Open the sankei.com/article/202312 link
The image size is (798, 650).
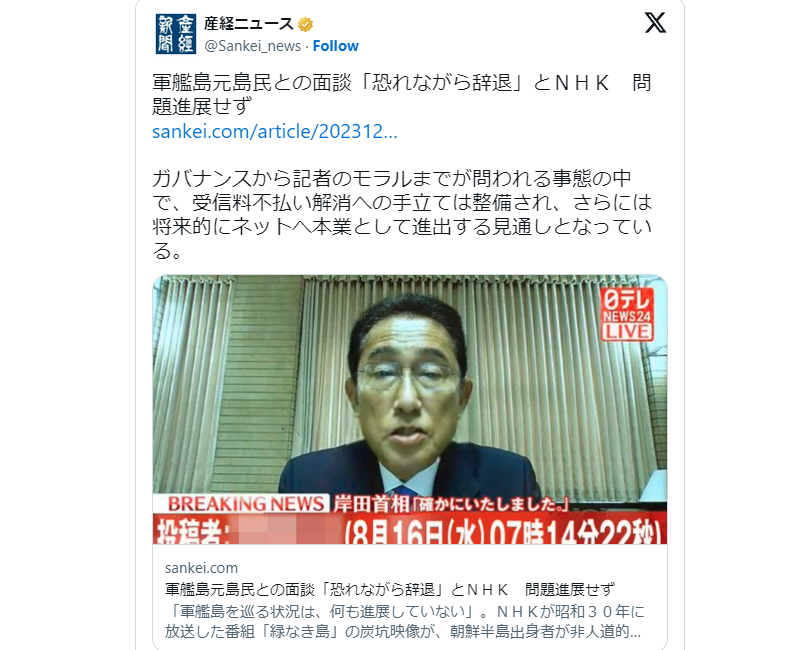(275, 131)
